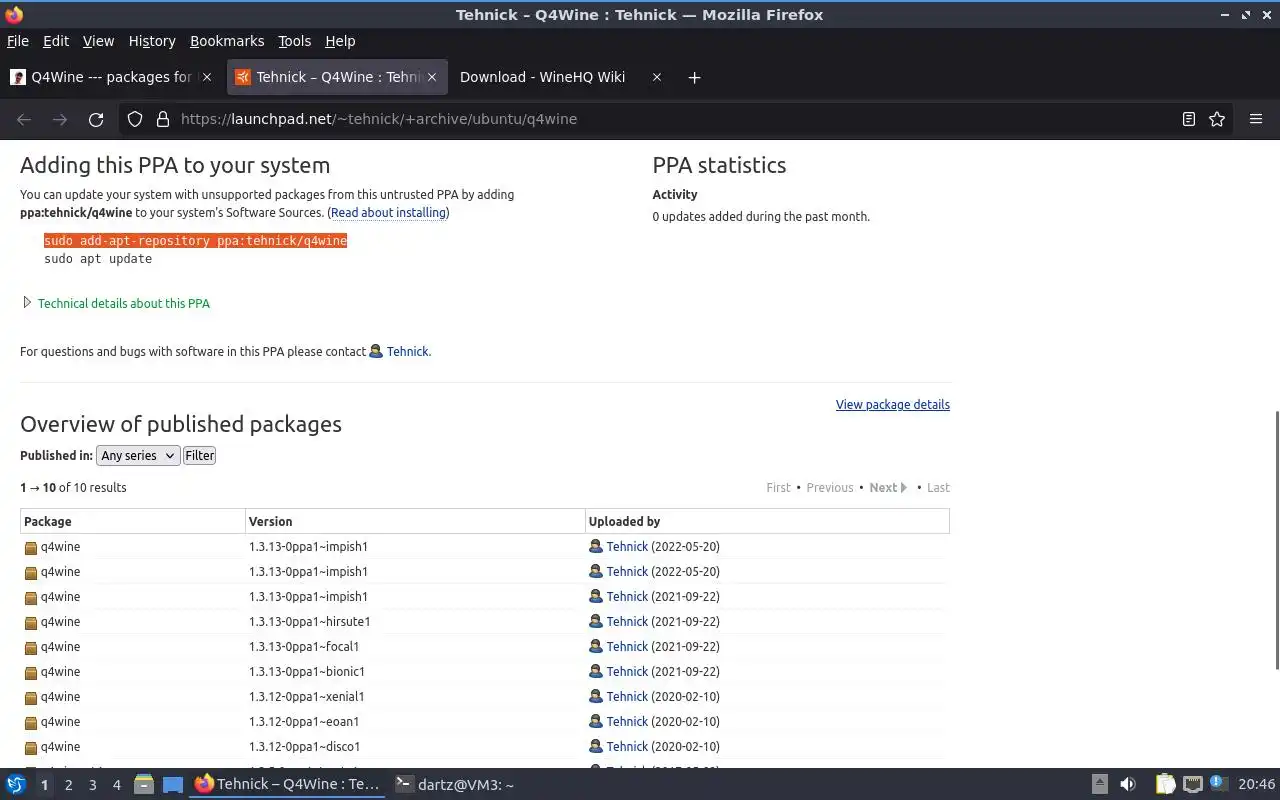Open the View menu
The width and height of the screenshot is (1280, 800).
tap(98, 41)
